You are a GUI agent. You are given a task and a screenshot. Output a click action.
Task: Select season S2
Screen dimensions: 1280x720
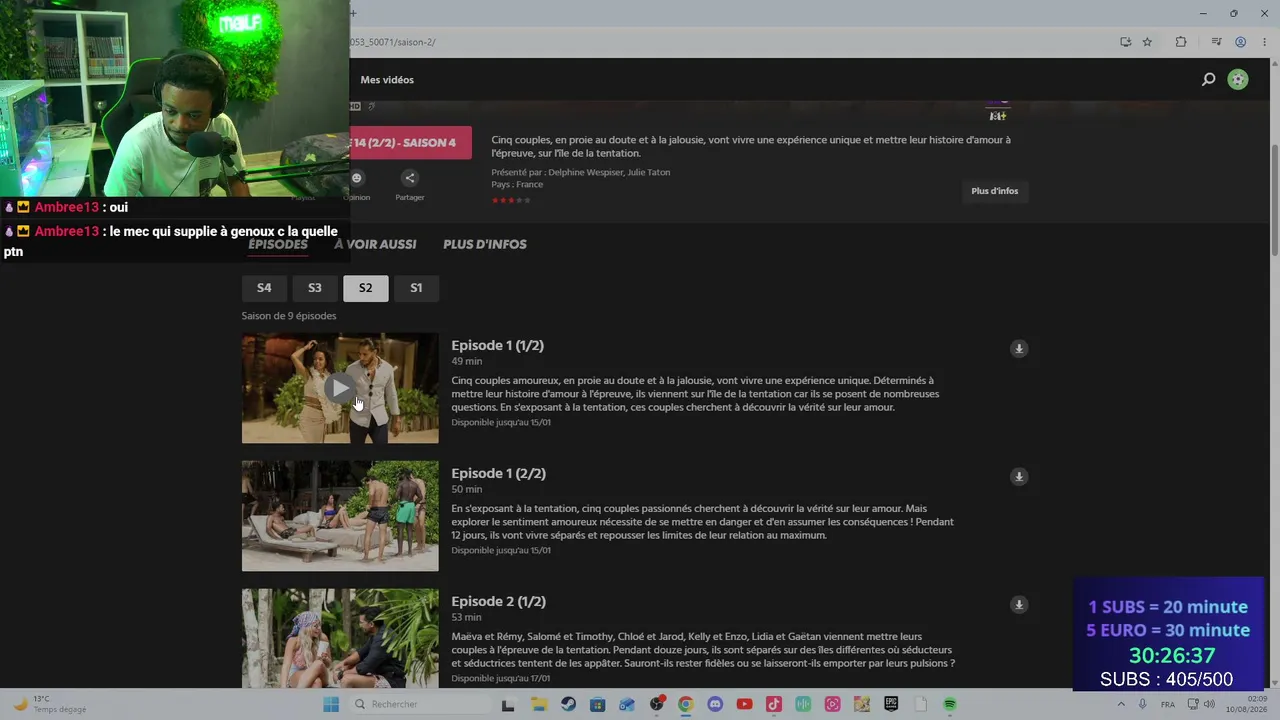(365, 288)
